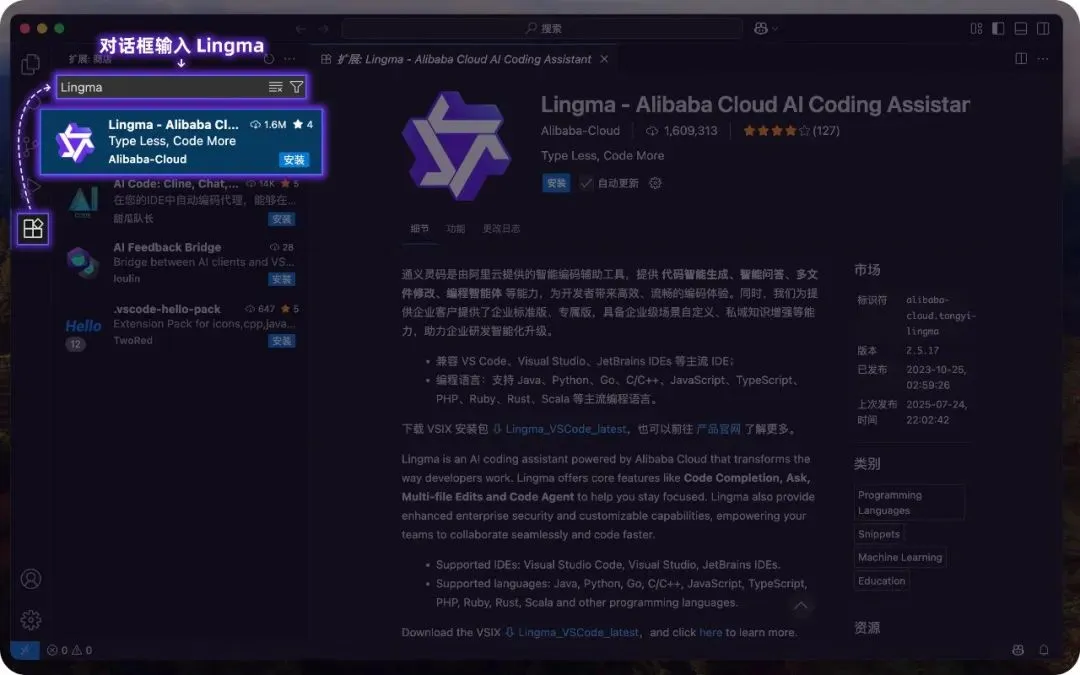
Task: Open Chinese Lingma_VSCode_latest download link
Action: (x=565, y=429)
